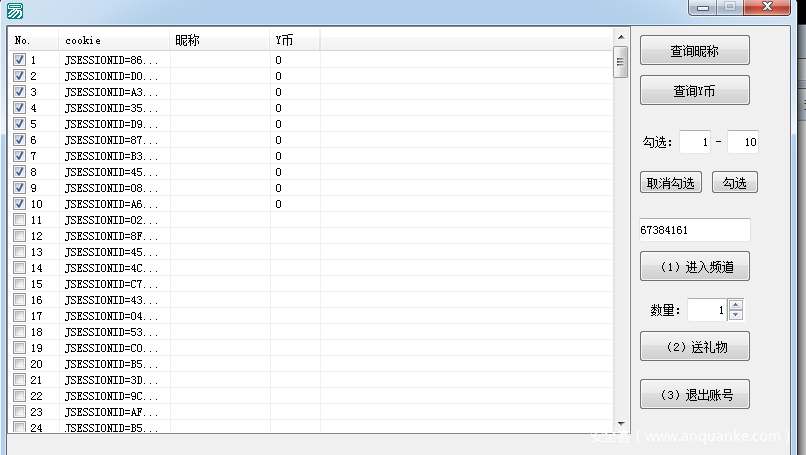806x455 pixels.
Task: Click the 取消勾选 button
Action: [671, 183]
